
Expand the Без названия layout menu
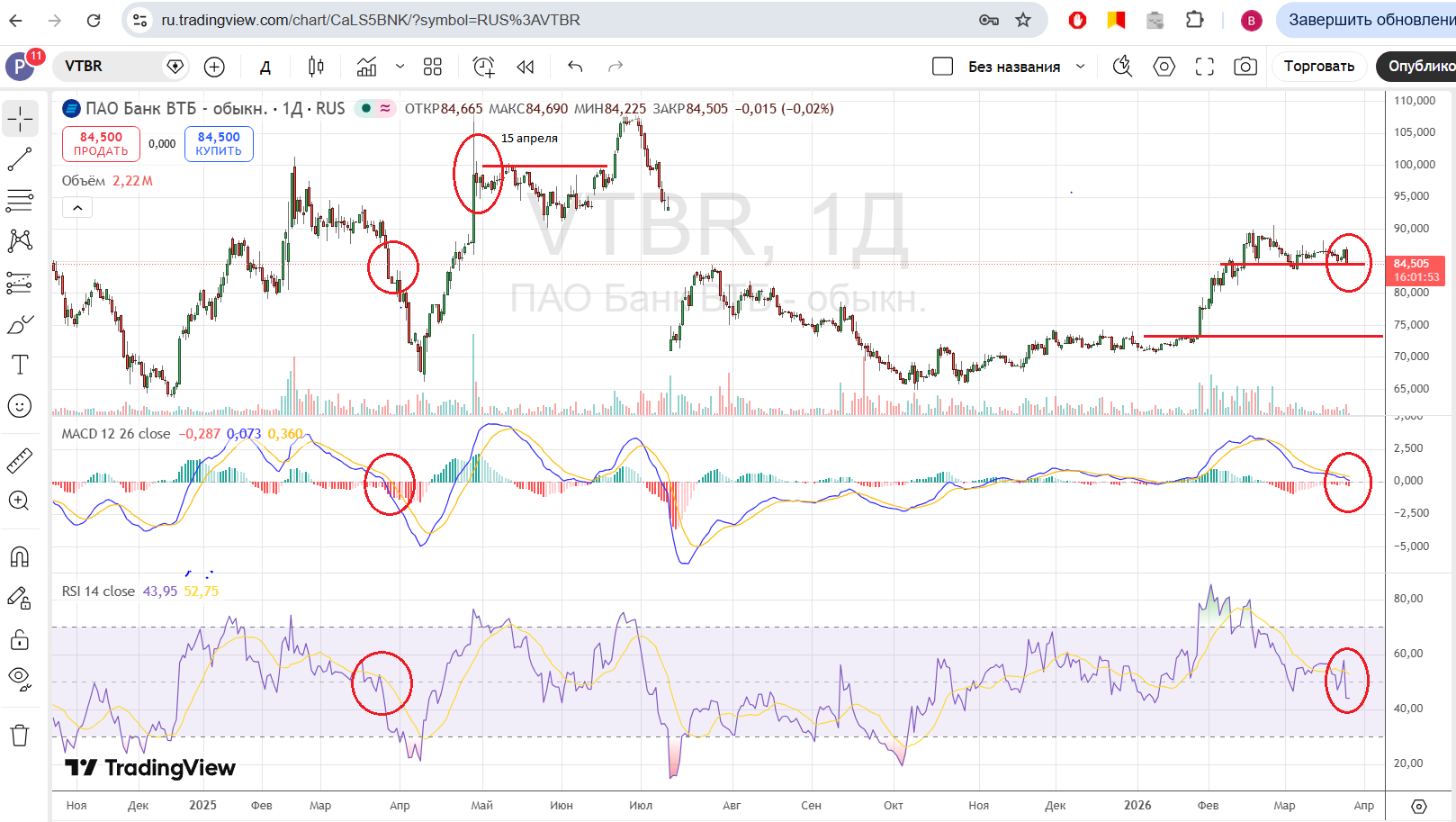(x=1081, y=67)
